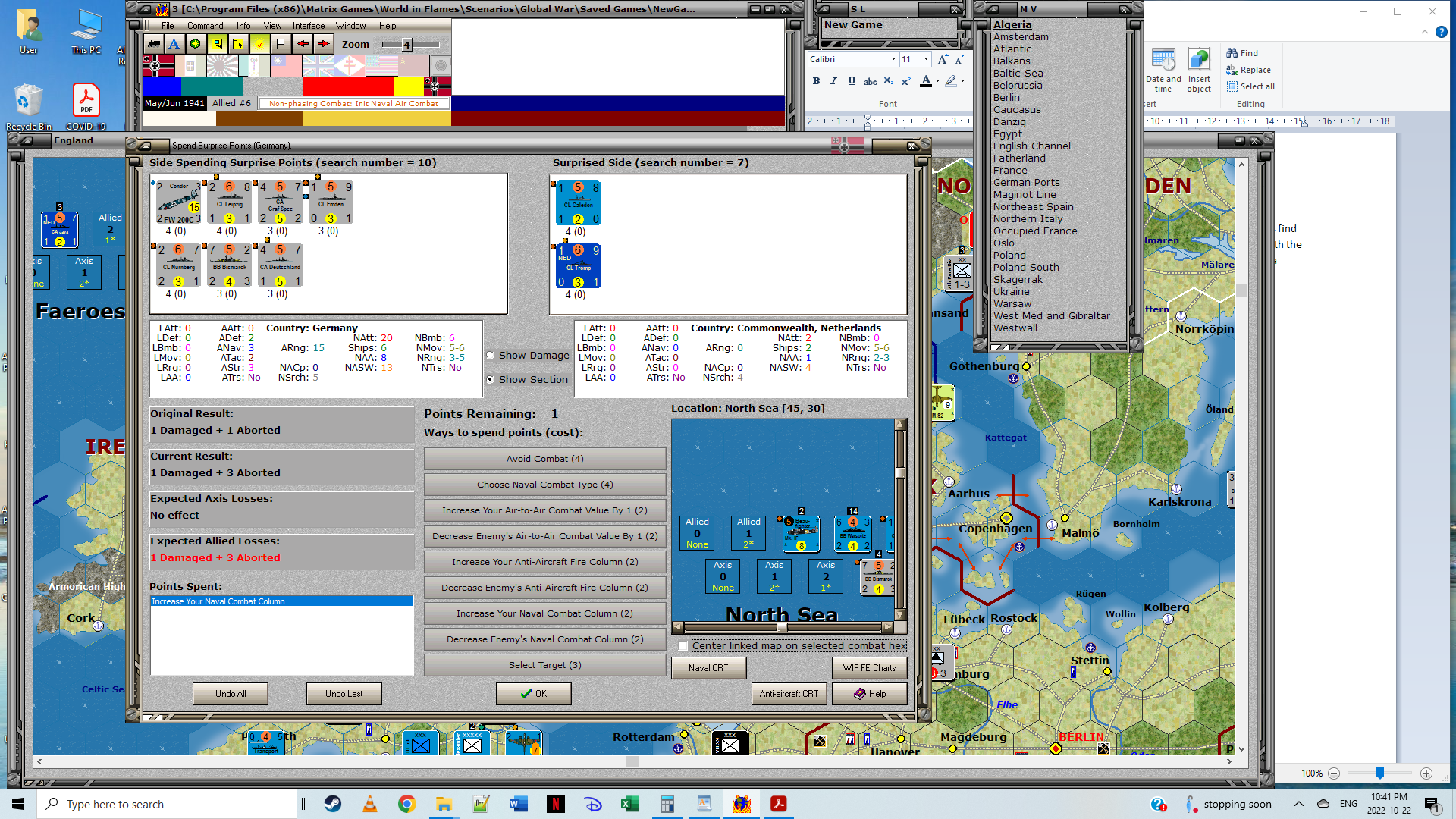Viewport: 1456px width, 819px height.
Task: Select English Channel in the map list
Action: (1031, 146)
